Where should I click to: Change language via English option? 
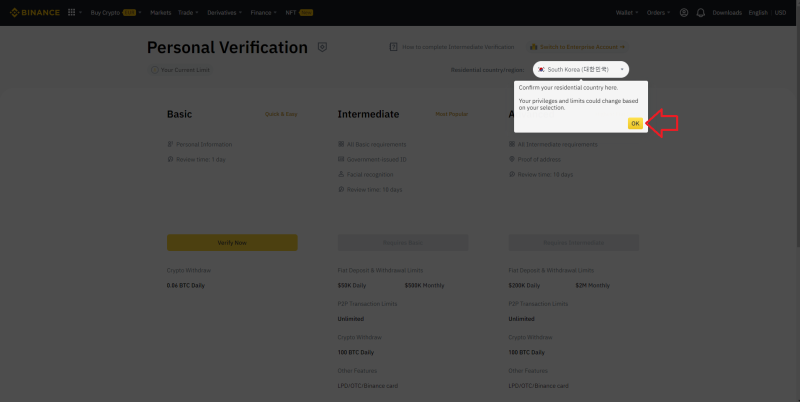(758, 13)
